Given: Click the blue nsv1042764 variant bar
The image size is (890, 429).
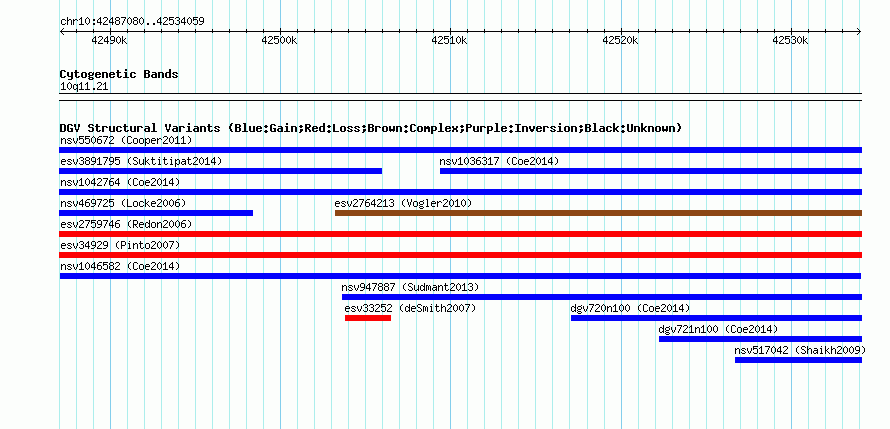Looking at the screenshot, I should tap(460, 192).
